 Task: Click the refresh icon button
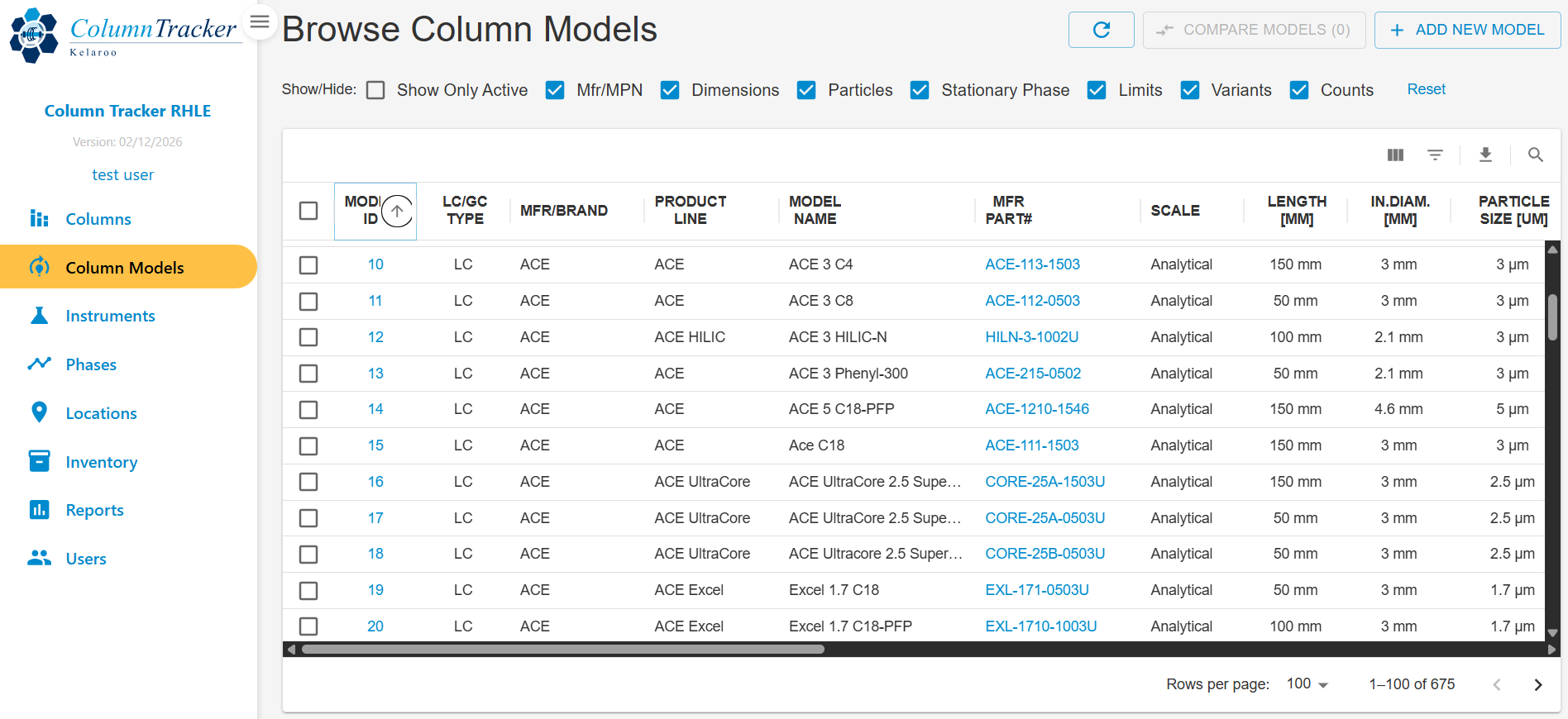point(1101,30)
